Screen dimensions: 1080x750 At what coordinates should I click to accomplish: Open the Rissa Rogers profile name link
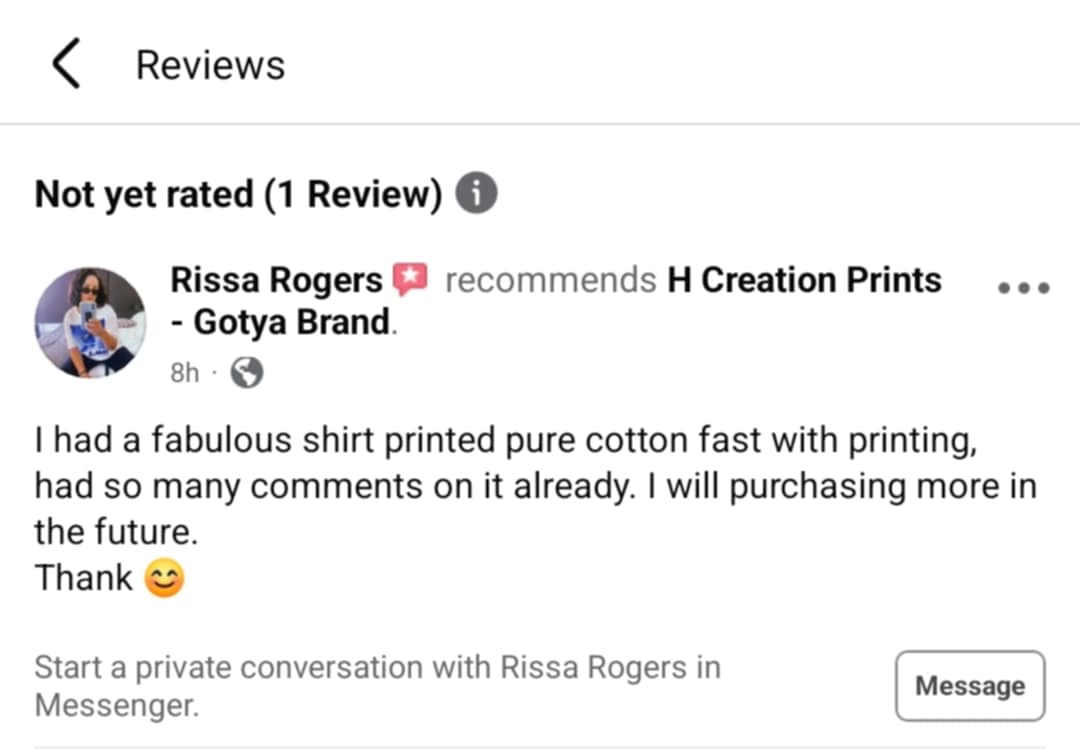pyautogui.click(x=276, y=281)
